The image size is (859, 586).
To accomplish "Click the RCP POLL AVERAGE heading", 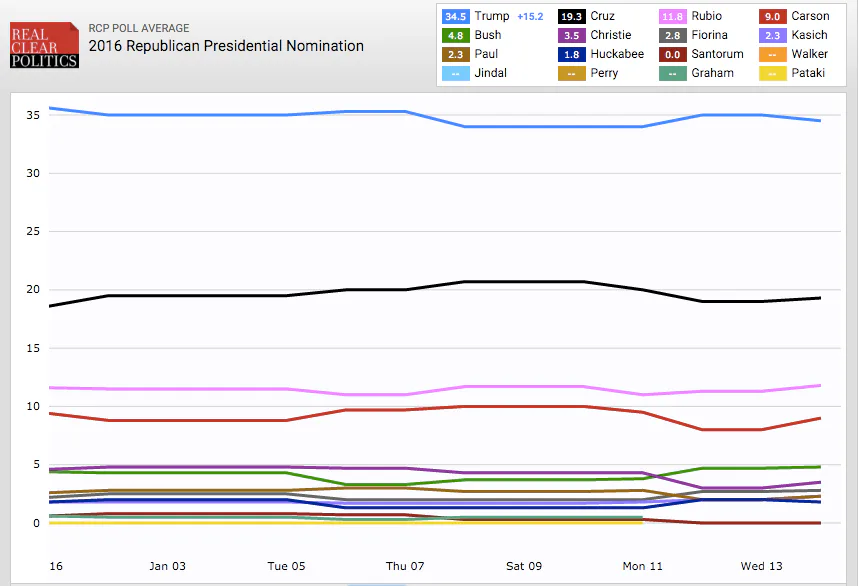I will tap(139, 28).
